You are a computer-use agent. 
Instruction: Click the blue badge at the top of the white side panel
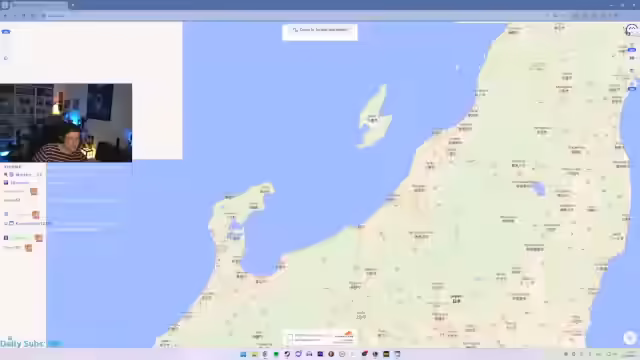click(6, 31)
